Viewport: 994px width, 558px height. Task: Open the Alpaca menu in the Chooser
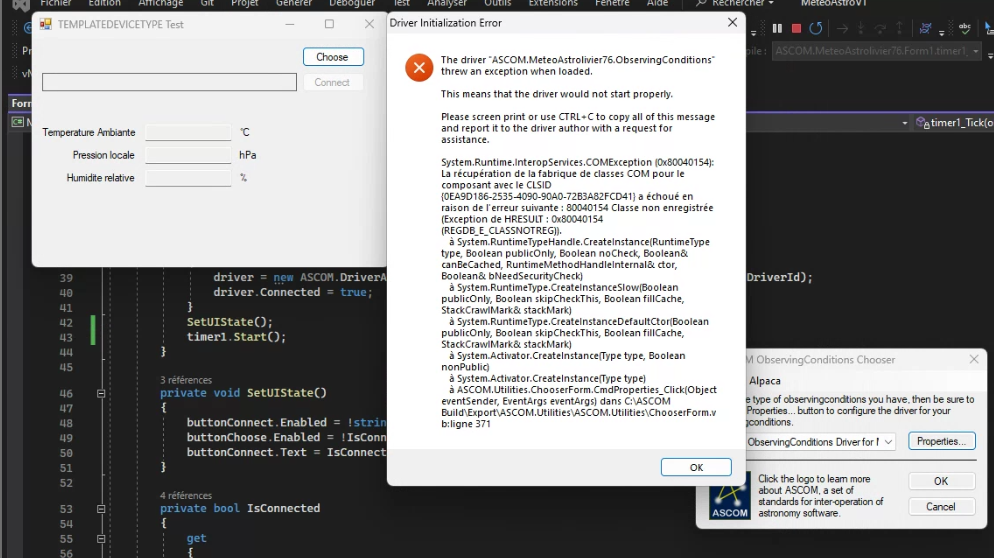coord(765,381)
